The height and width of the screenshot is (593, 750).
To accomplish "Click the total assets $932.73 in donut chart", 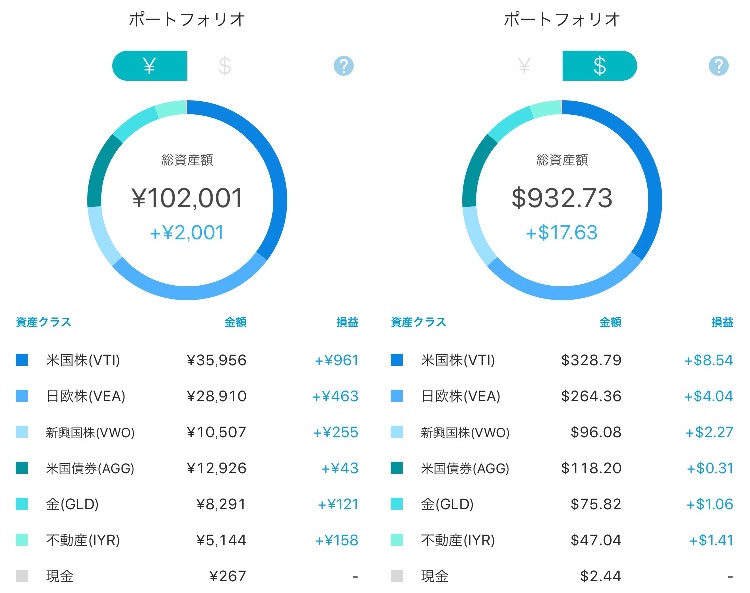I will (562, 198).
